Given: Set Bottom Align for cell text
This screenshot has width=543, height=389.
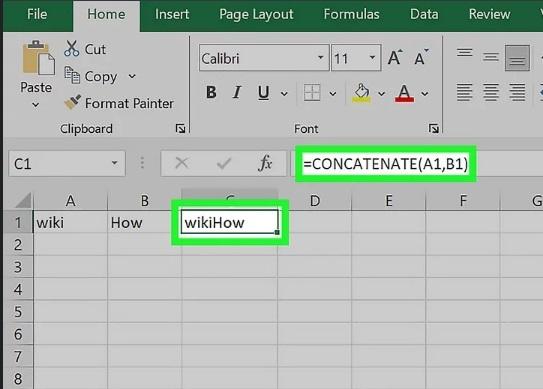Looking at the screenshot, I should coord(517,58).
